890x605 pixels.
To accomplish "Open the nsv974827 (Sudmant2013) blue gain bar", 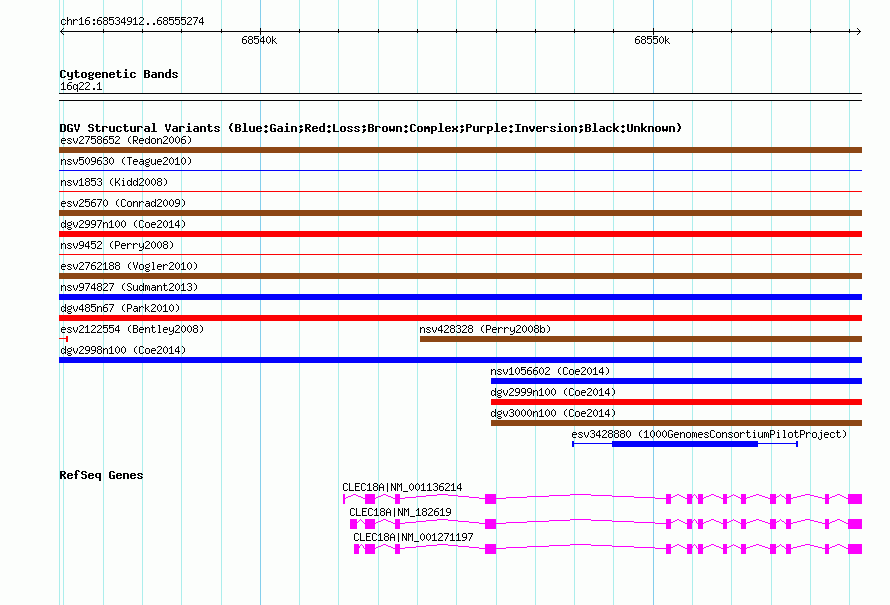I will pyautogui.click(x=460, y=297).
